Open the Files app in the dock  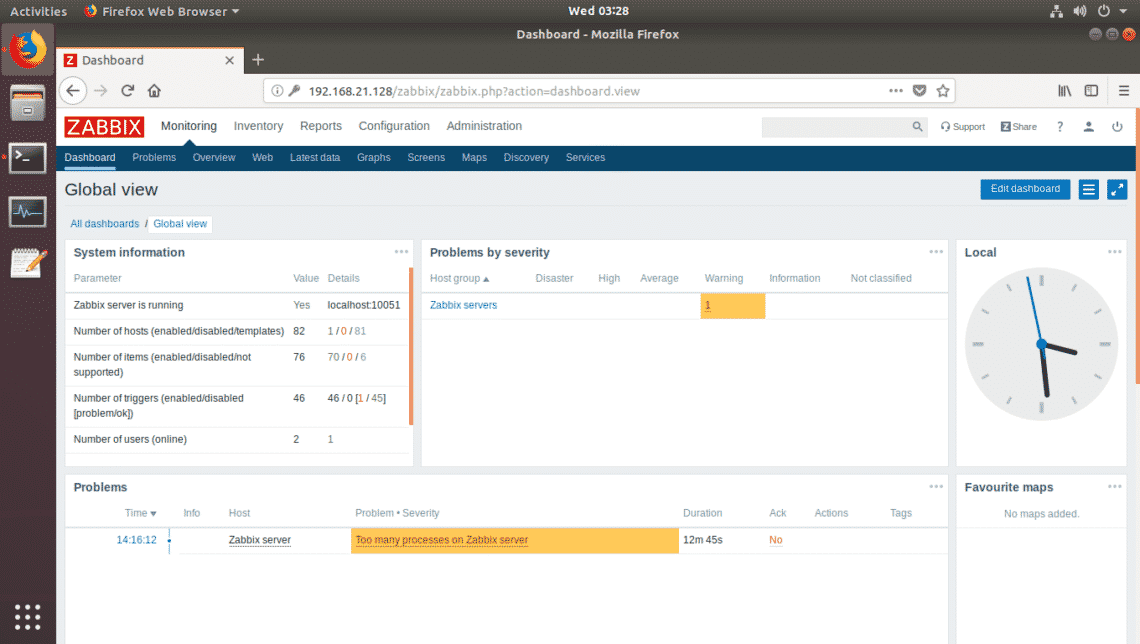28,102
